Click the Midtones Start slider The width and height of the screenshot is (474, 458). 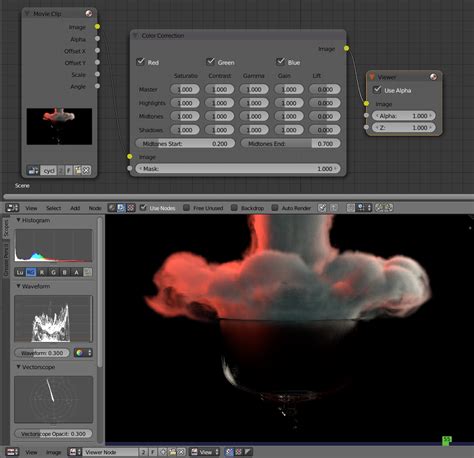pyautogui.click(x=185, y=144)
